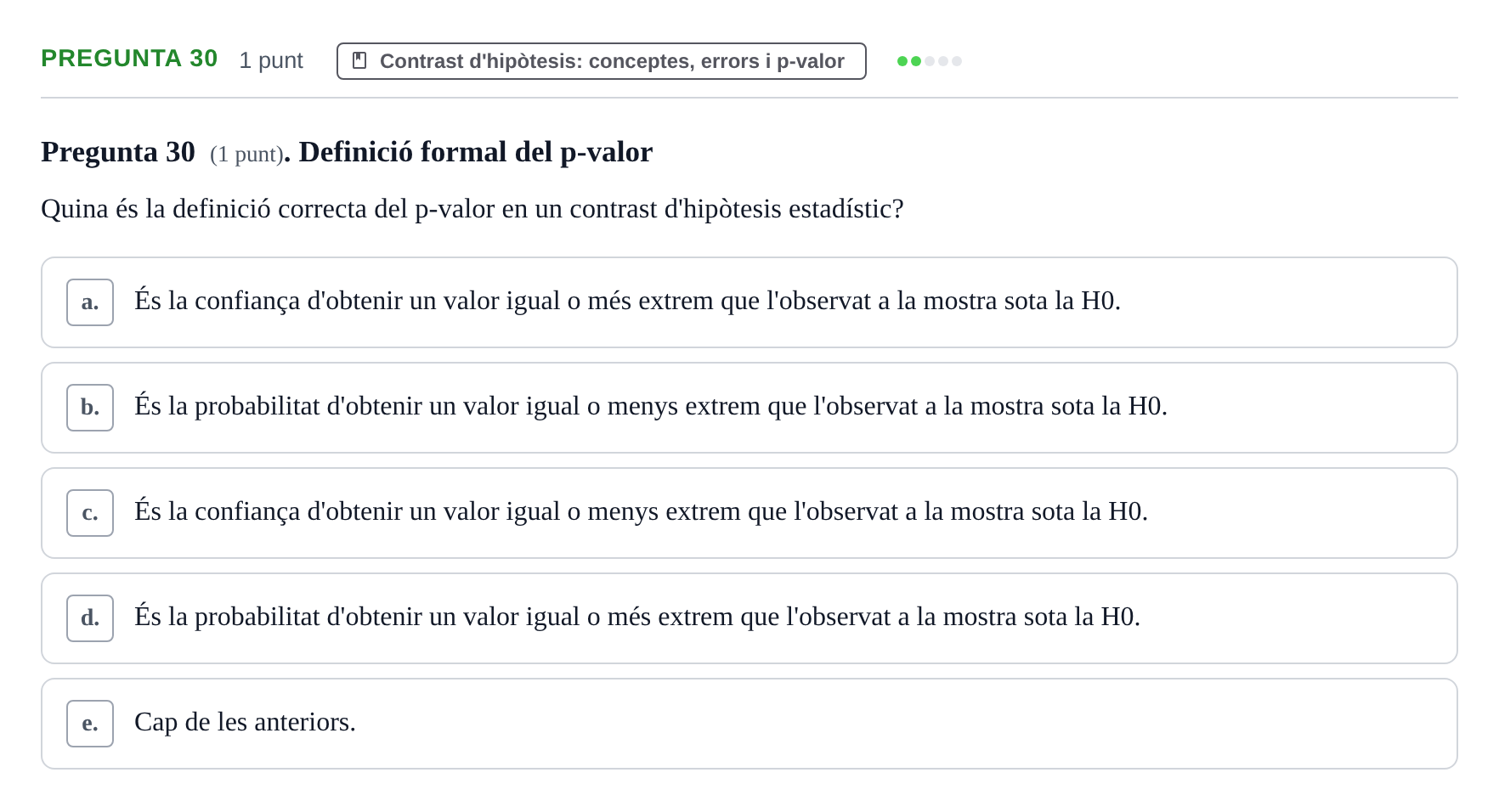
Task: Click the difficulty dots indicator
Action: click(x=930, y=61)
